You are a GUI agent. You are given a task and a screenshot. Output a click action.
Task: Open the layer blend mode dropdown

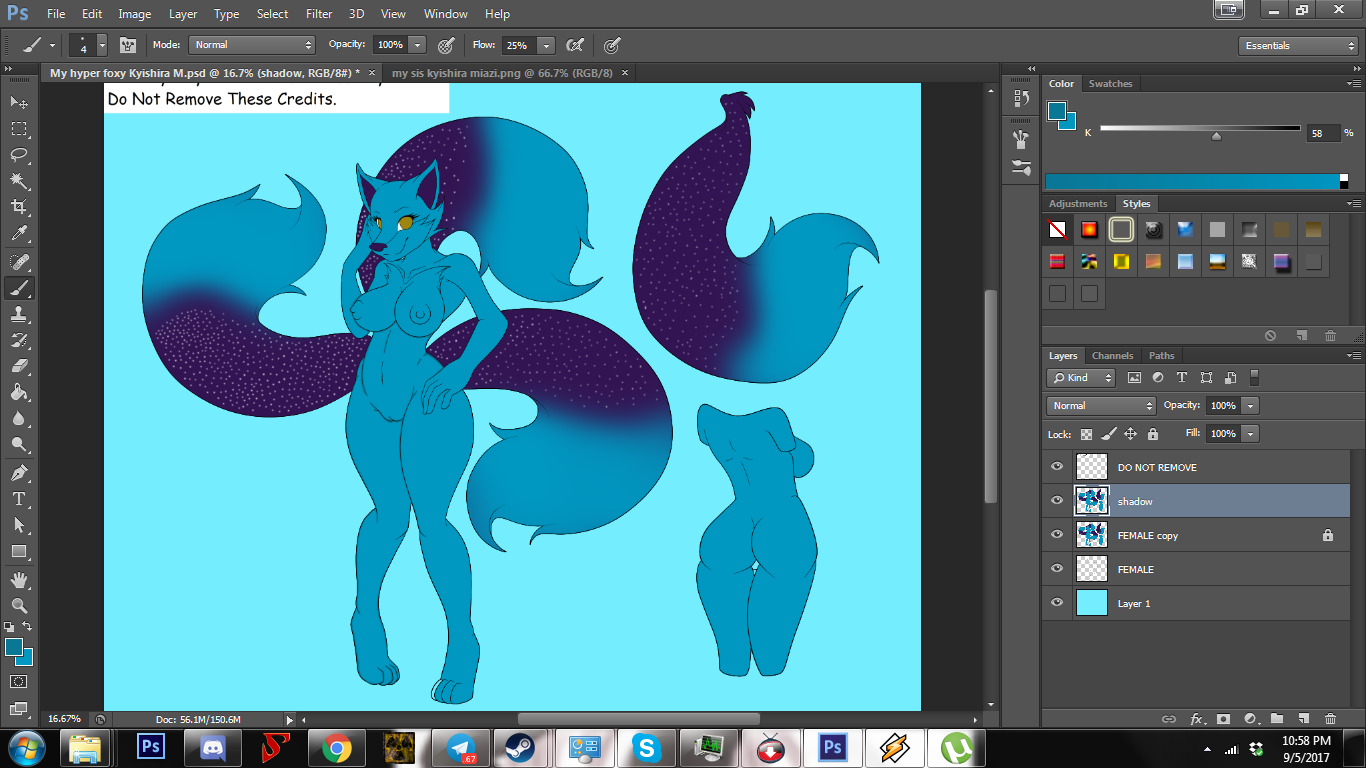pos(1101,406)
